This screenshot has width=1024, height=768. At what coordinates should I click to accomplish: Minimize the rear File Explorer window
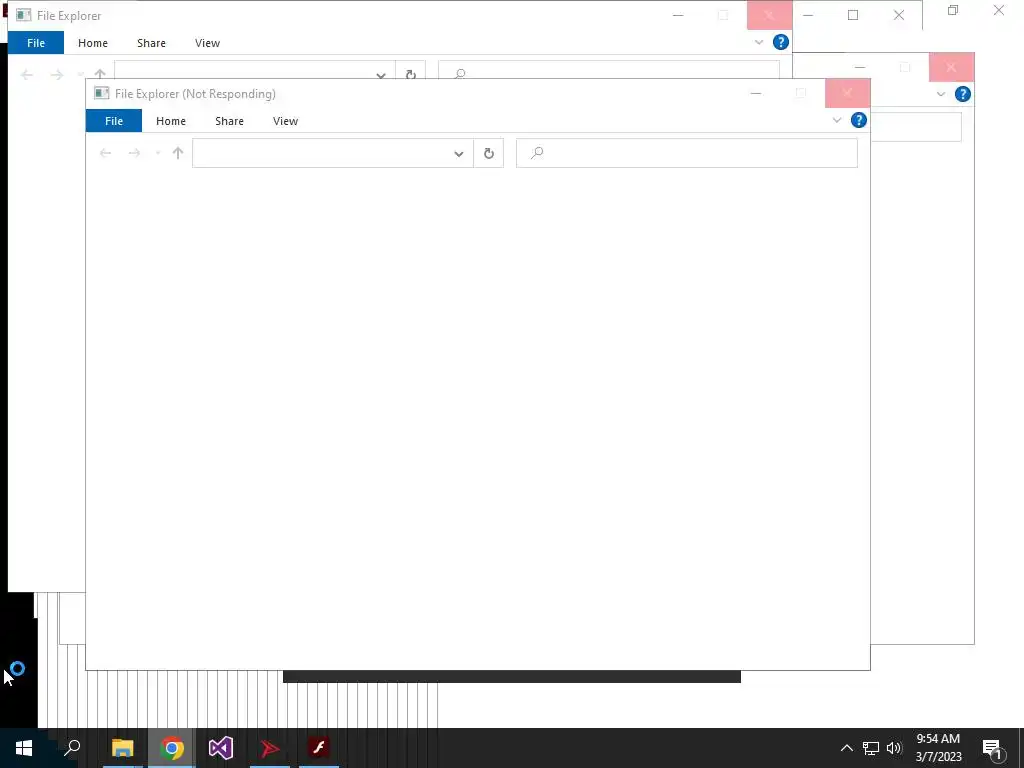pos(678,15)
